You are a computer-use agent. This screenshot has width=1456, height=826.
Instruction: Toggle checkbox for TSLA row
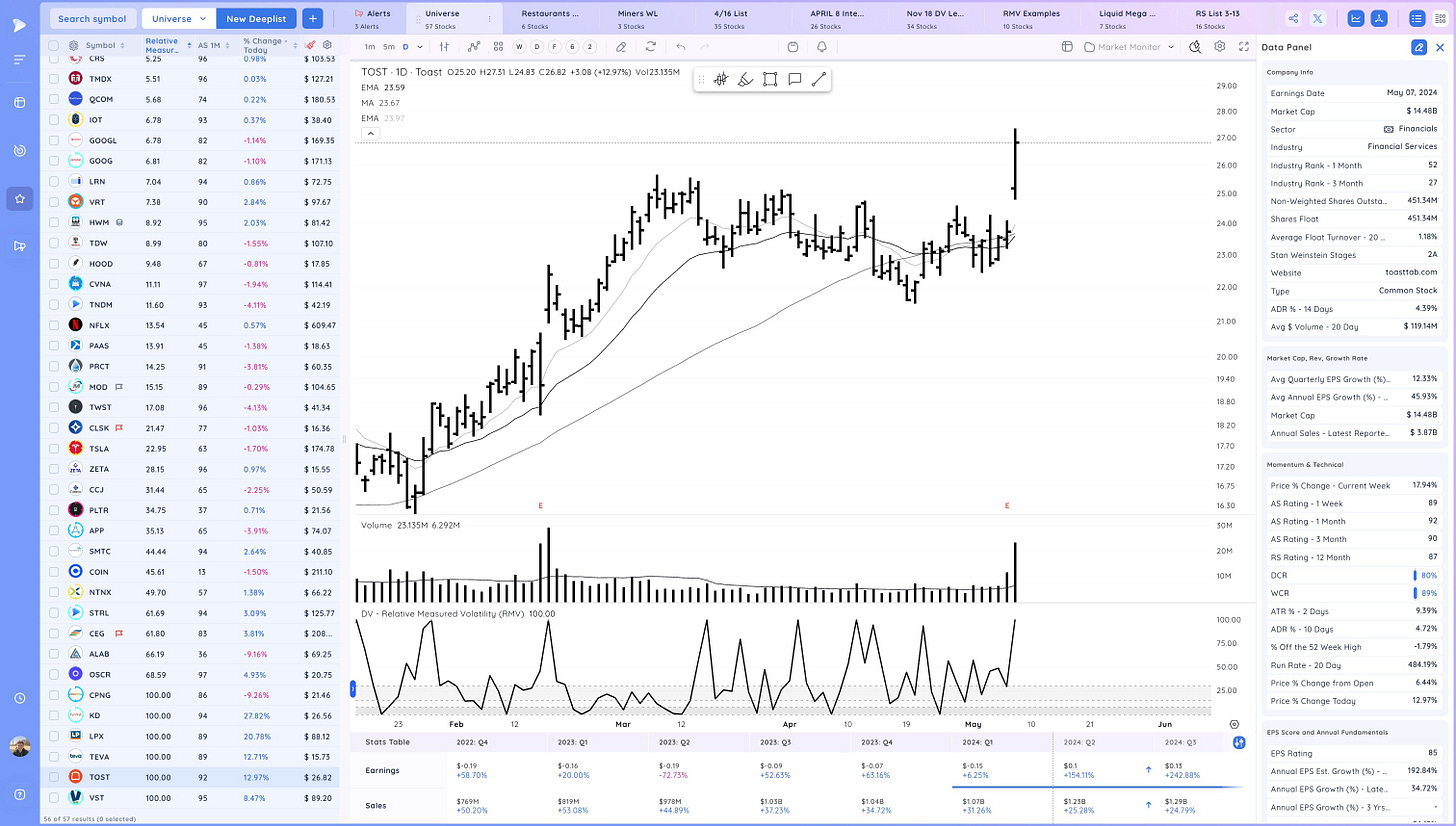point(54,448)
